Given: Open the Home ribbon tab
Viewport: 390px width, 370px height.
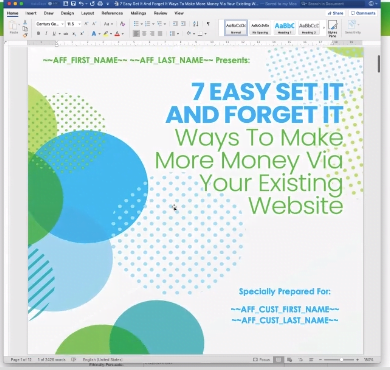Looking at the screenshot, I should click(13, 13).
